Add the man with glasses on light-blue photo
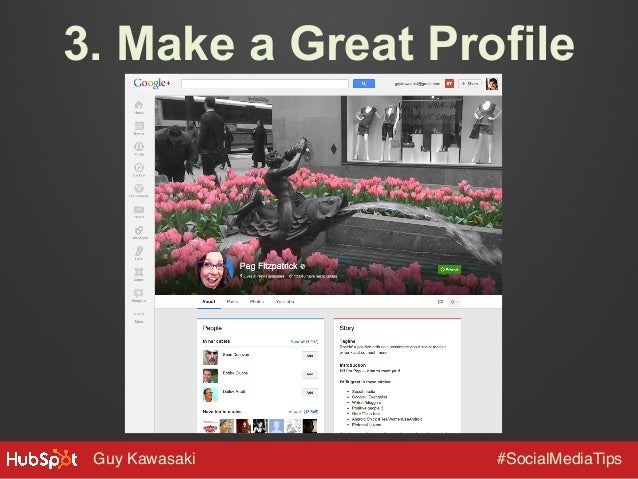The width and height of the screenshot is (638, 479). click(310, 393)
